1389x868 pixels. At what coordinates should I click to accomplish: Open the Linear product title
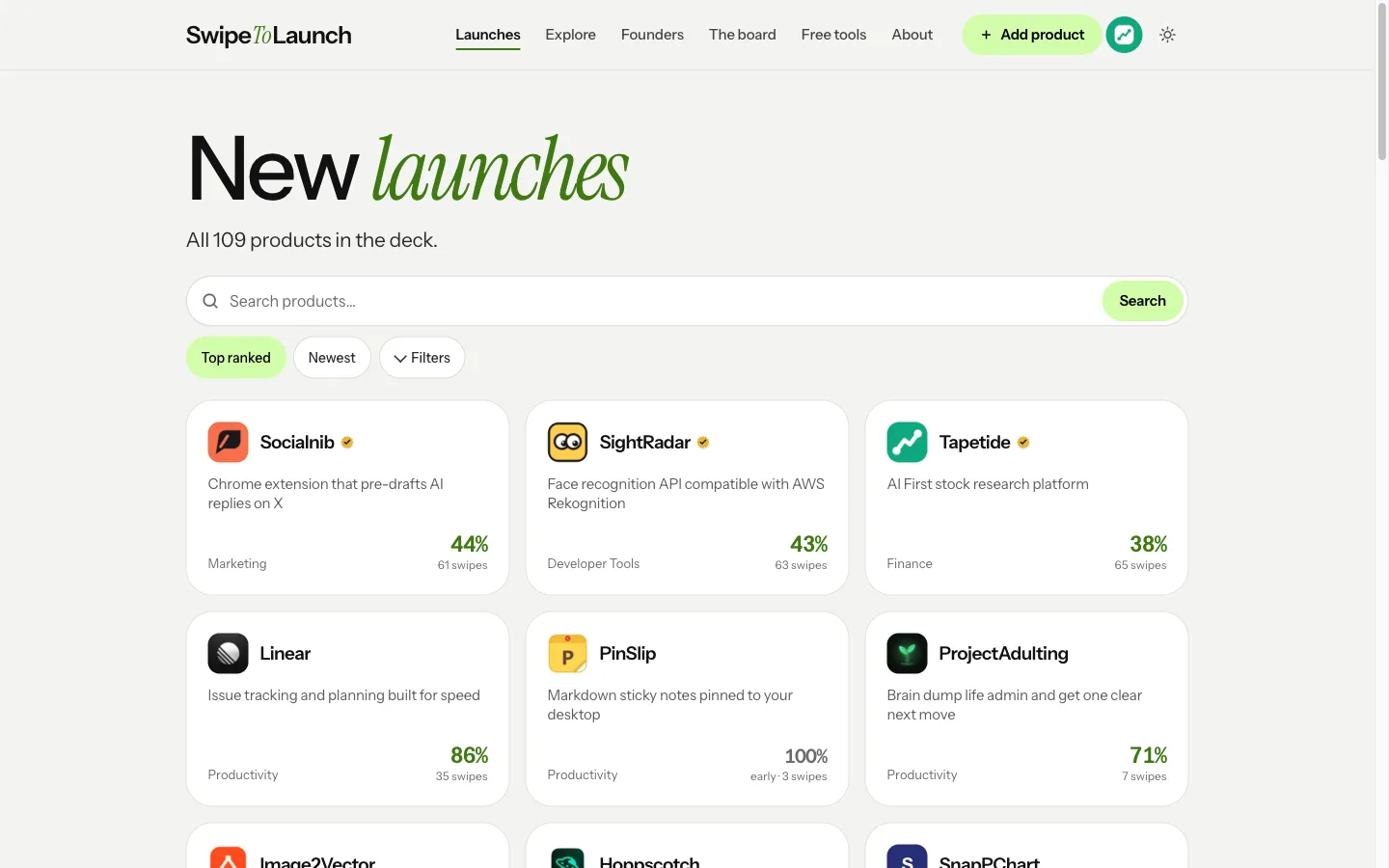coord(285,654)
